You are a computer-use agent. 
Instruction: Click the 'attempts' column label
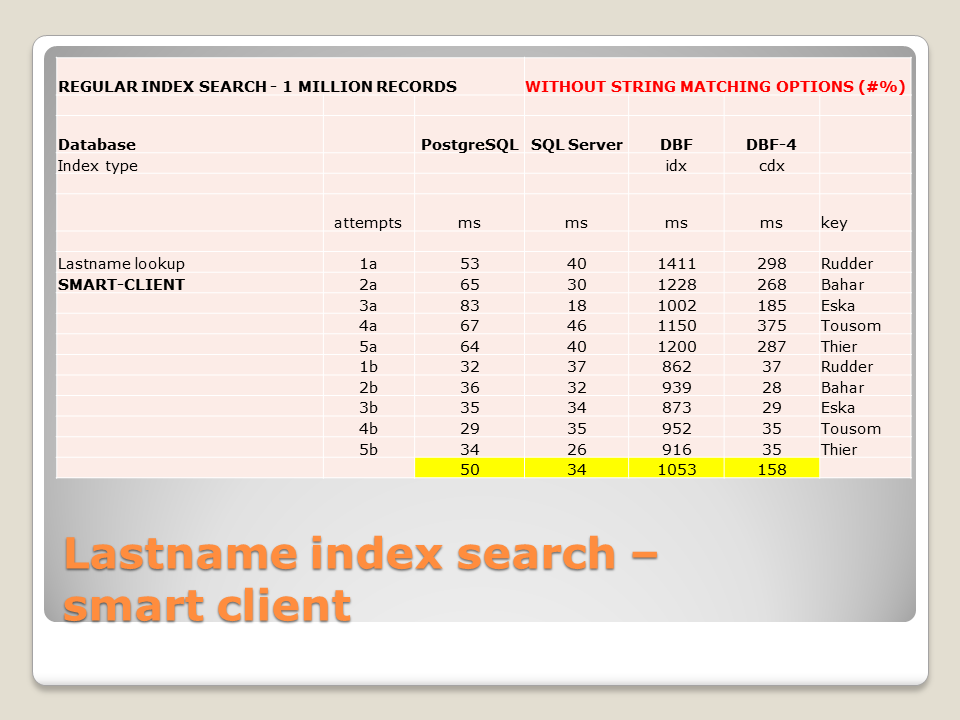click(367, 223)
